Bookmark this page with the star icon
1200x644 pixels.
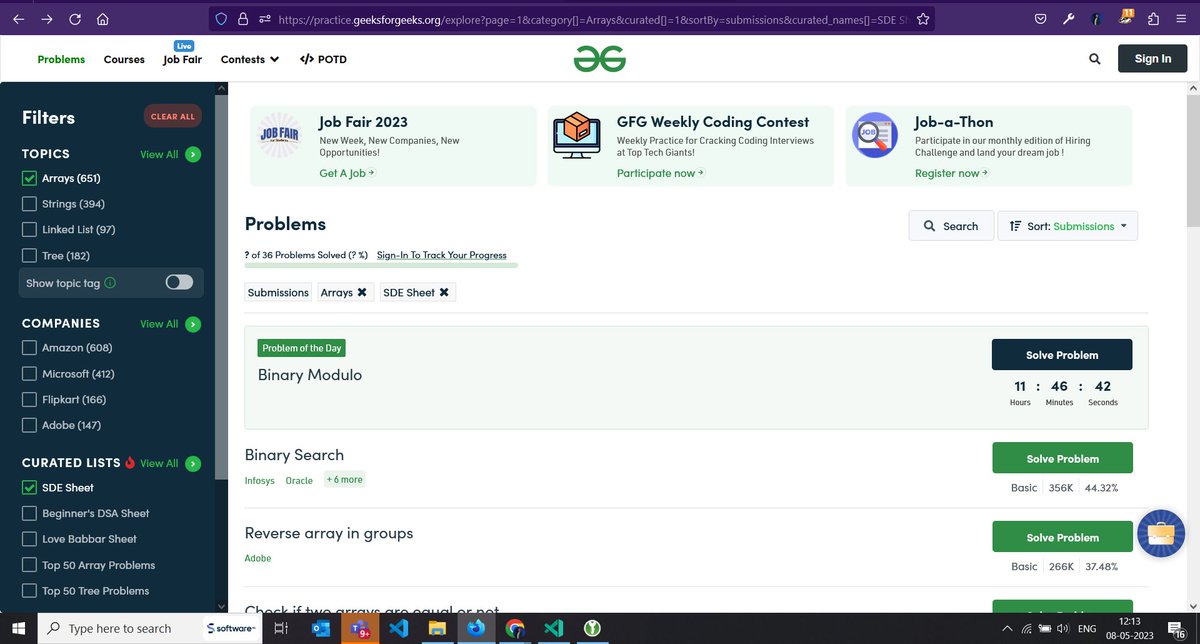pyautogui.click(x=923, y=18)
